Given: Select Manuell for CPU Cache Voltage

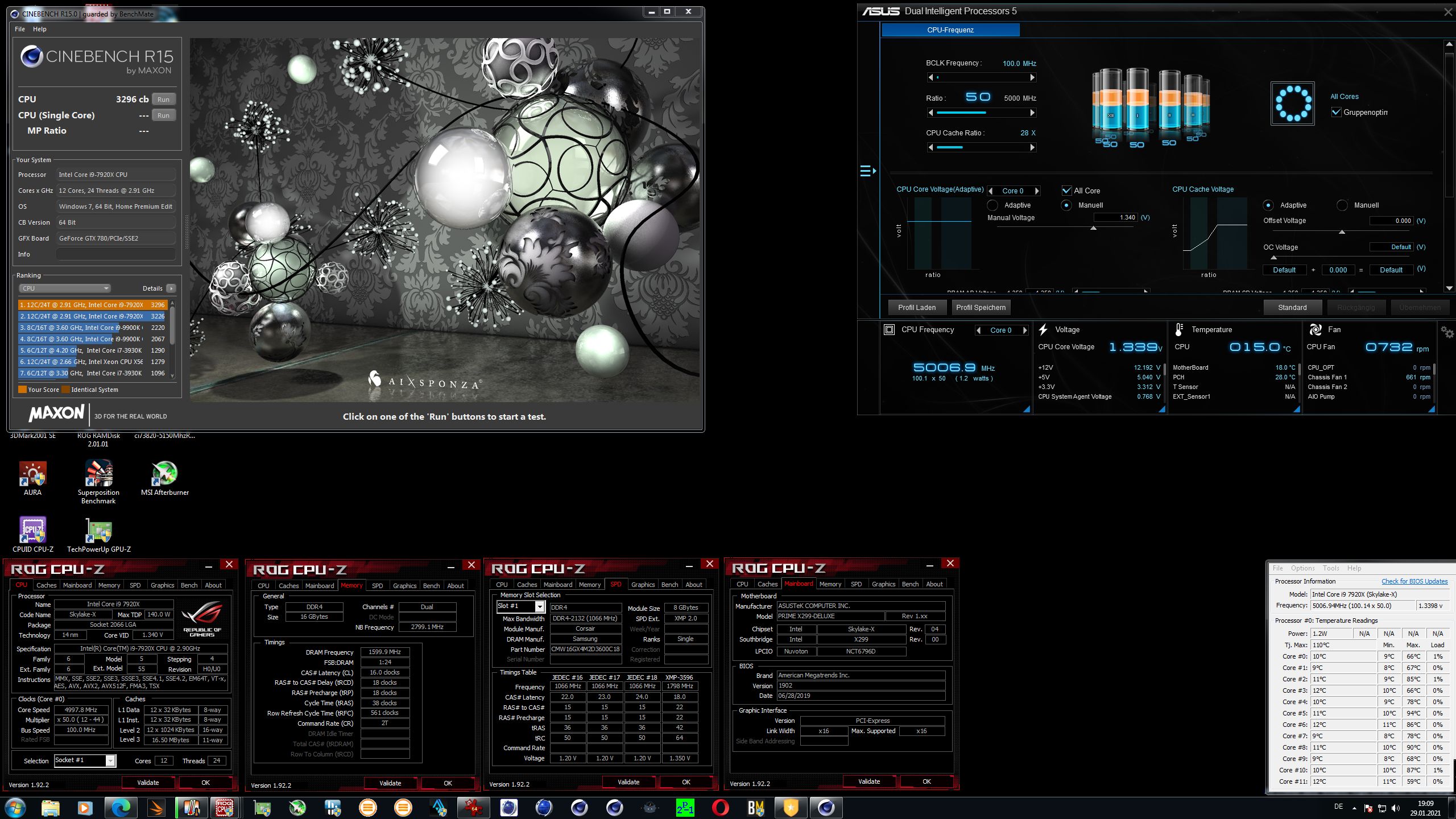Looking at the screenshot, I should click(x=1342, y=205).
